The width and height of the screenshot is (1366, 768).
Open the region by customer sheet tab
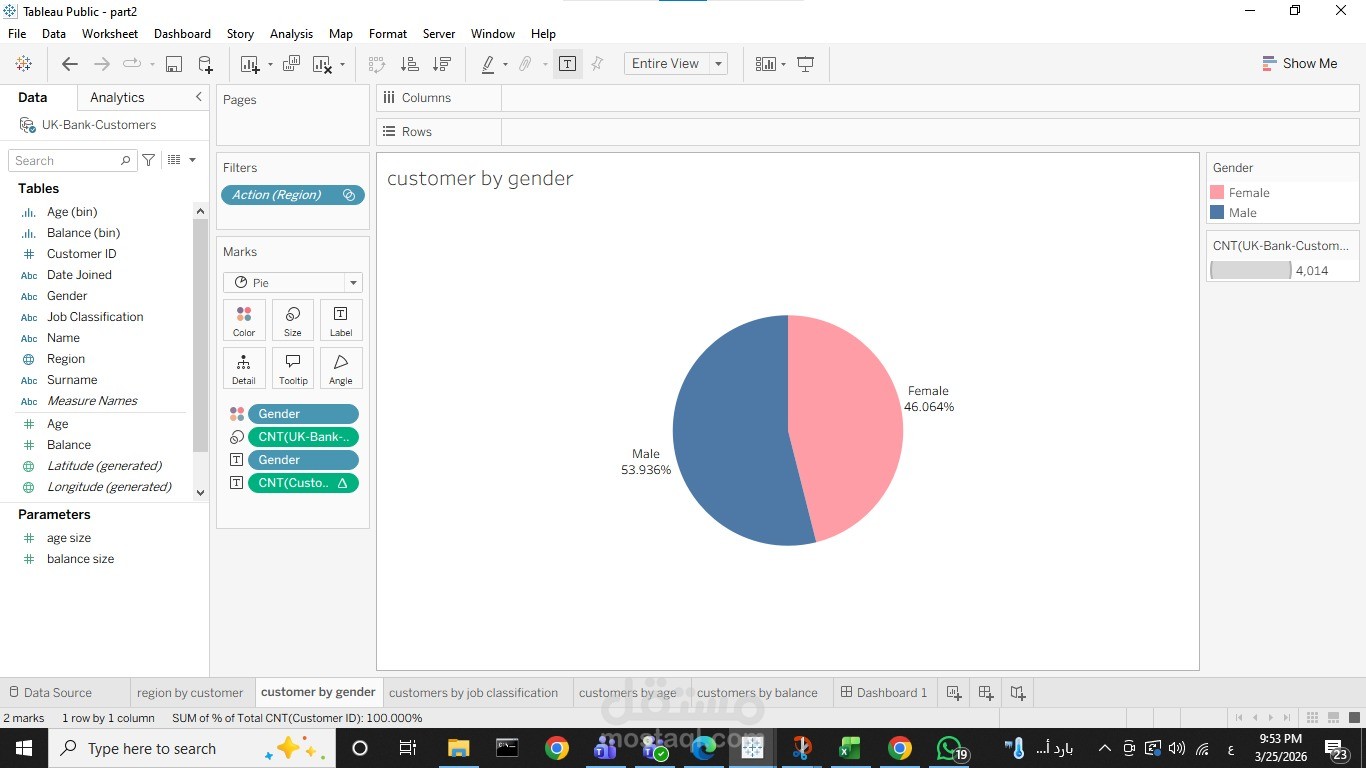190,692
